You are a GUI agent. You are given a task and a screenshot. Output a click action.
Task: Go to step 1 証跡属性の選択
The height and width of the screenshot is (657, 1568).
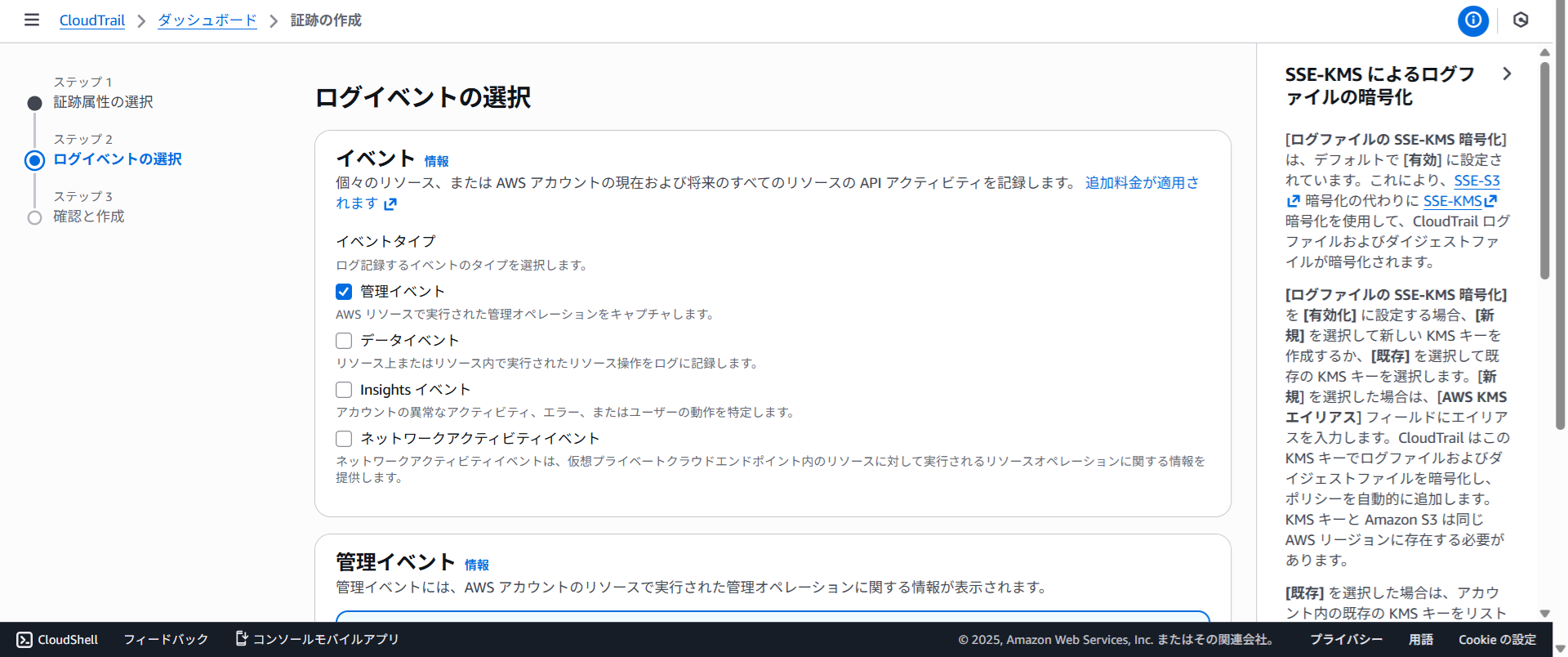[x=103, y=102]
